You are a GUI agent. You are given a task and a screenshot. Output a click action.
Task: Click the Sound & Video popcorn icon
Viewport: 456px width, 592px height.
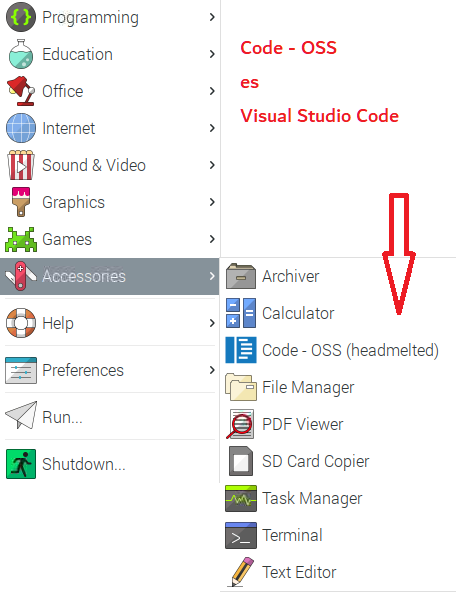[21, 165]
